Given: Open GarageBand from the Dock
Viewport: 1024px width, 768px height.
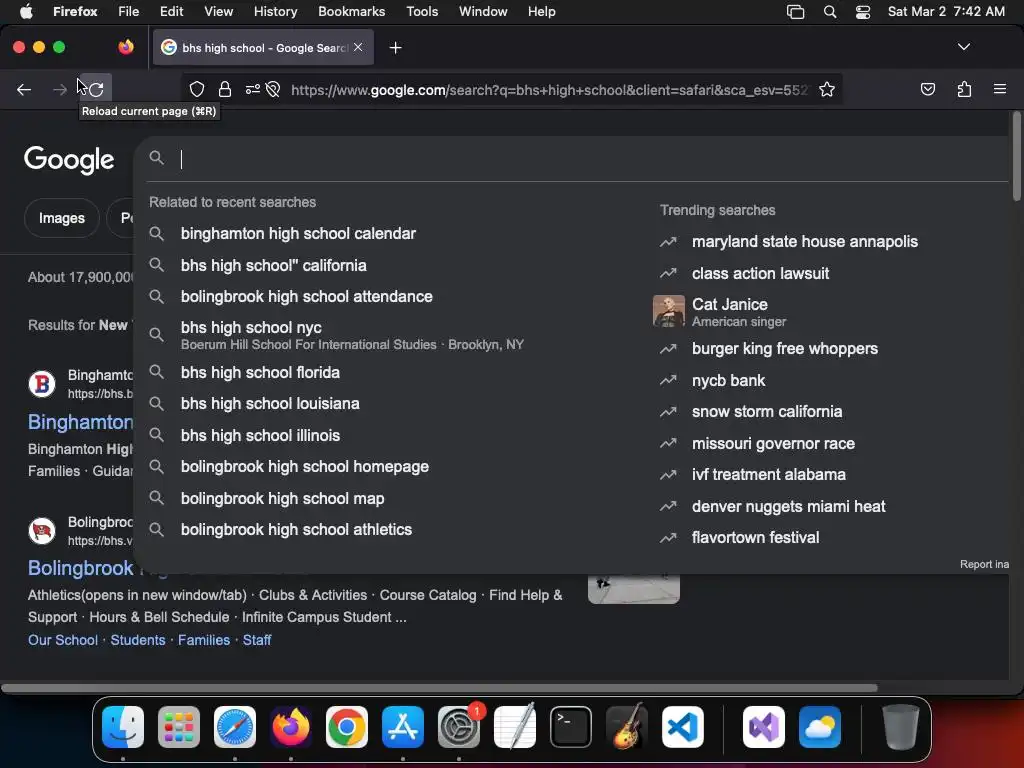Looking at the screenshot, I should click(627, 727).
